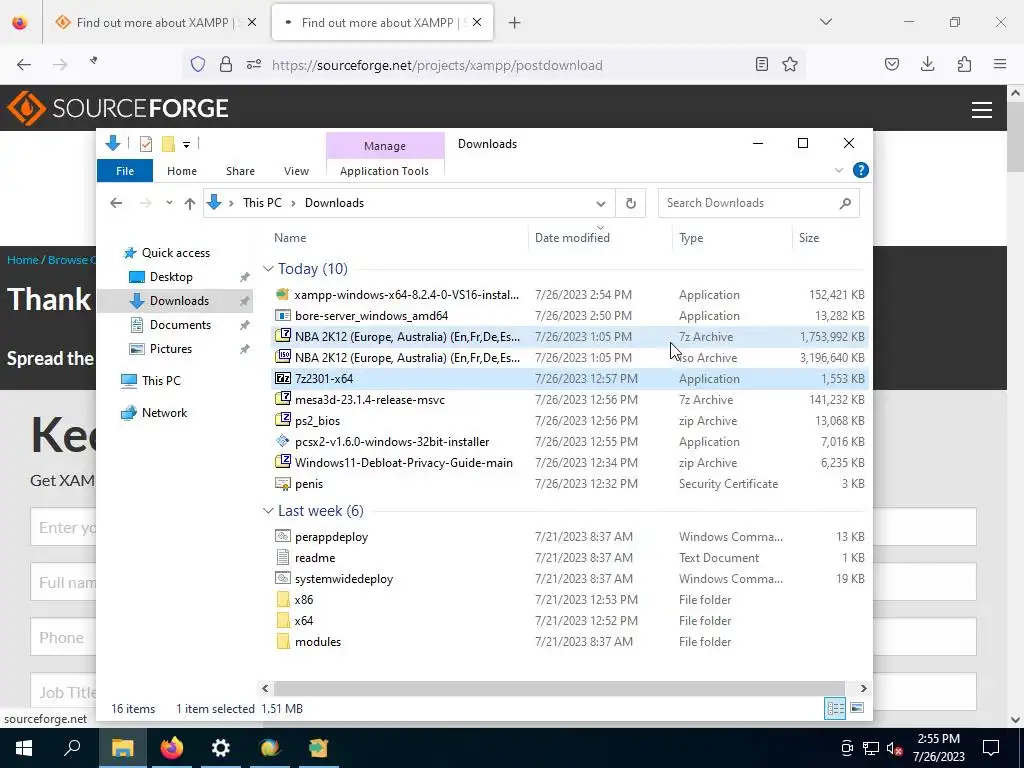Select the readme text document

(569, 558)
